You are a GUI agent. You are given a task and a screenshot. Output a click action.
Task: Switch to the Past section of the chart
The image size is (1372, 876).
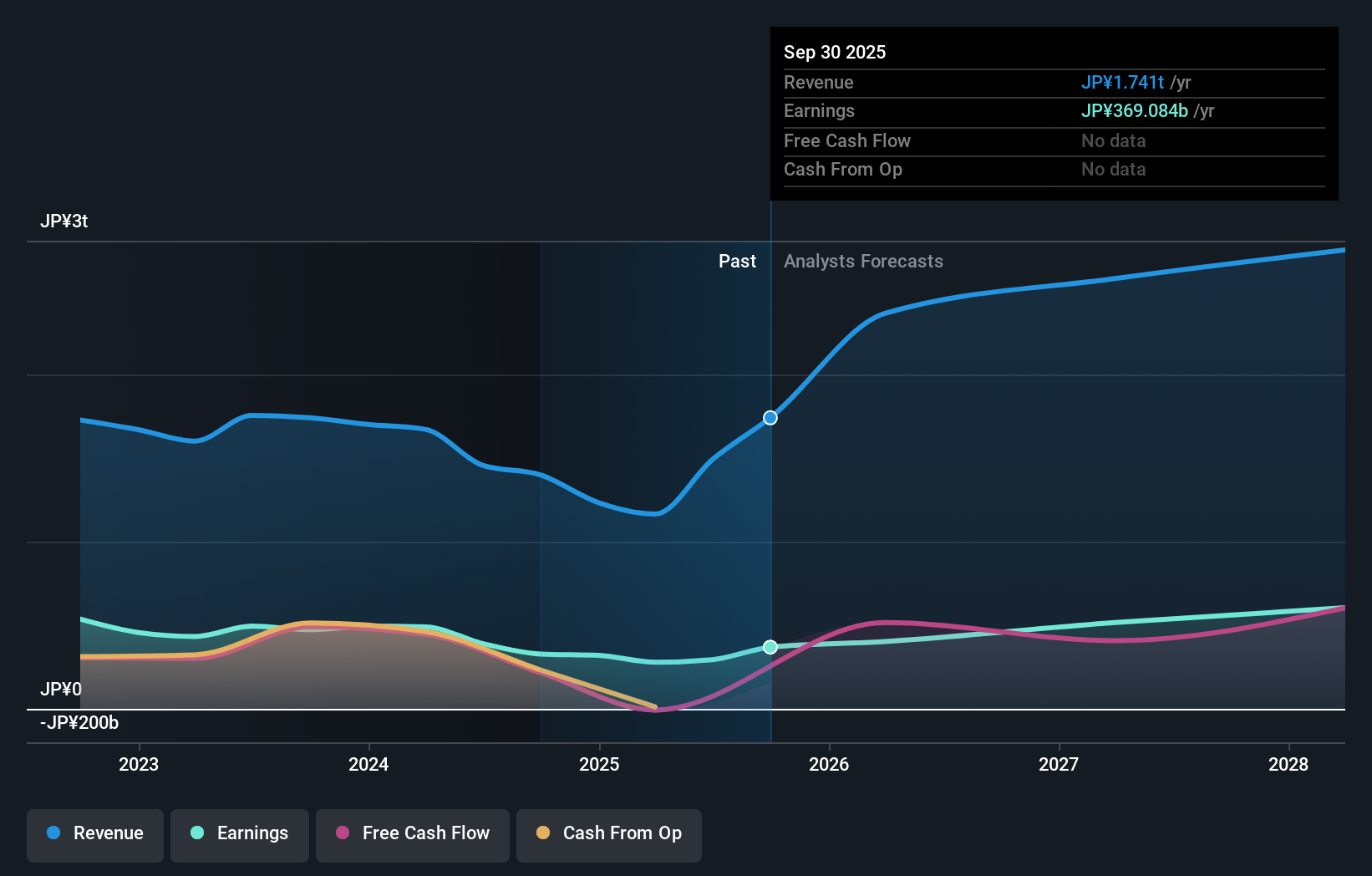(737, 261)
